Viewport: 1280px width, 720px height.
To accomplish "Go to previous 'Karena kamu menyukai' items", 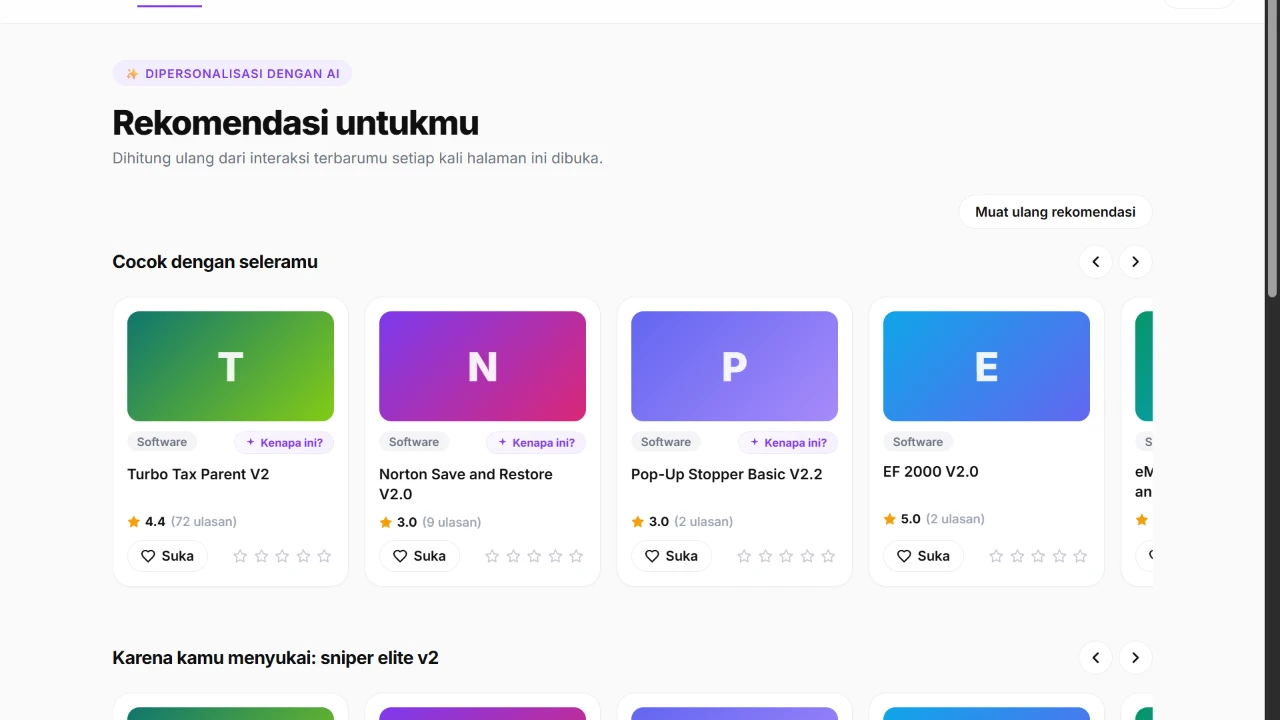I will (x=1096, y=658).
